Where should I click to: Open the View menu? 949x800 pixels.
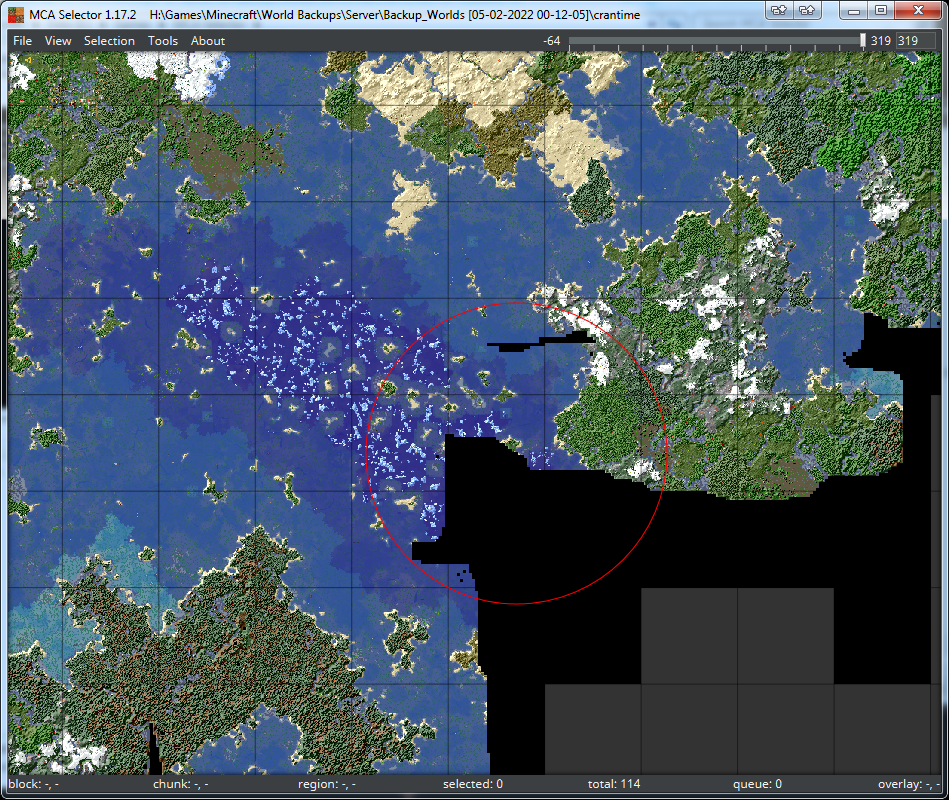(x=58, y=41)
